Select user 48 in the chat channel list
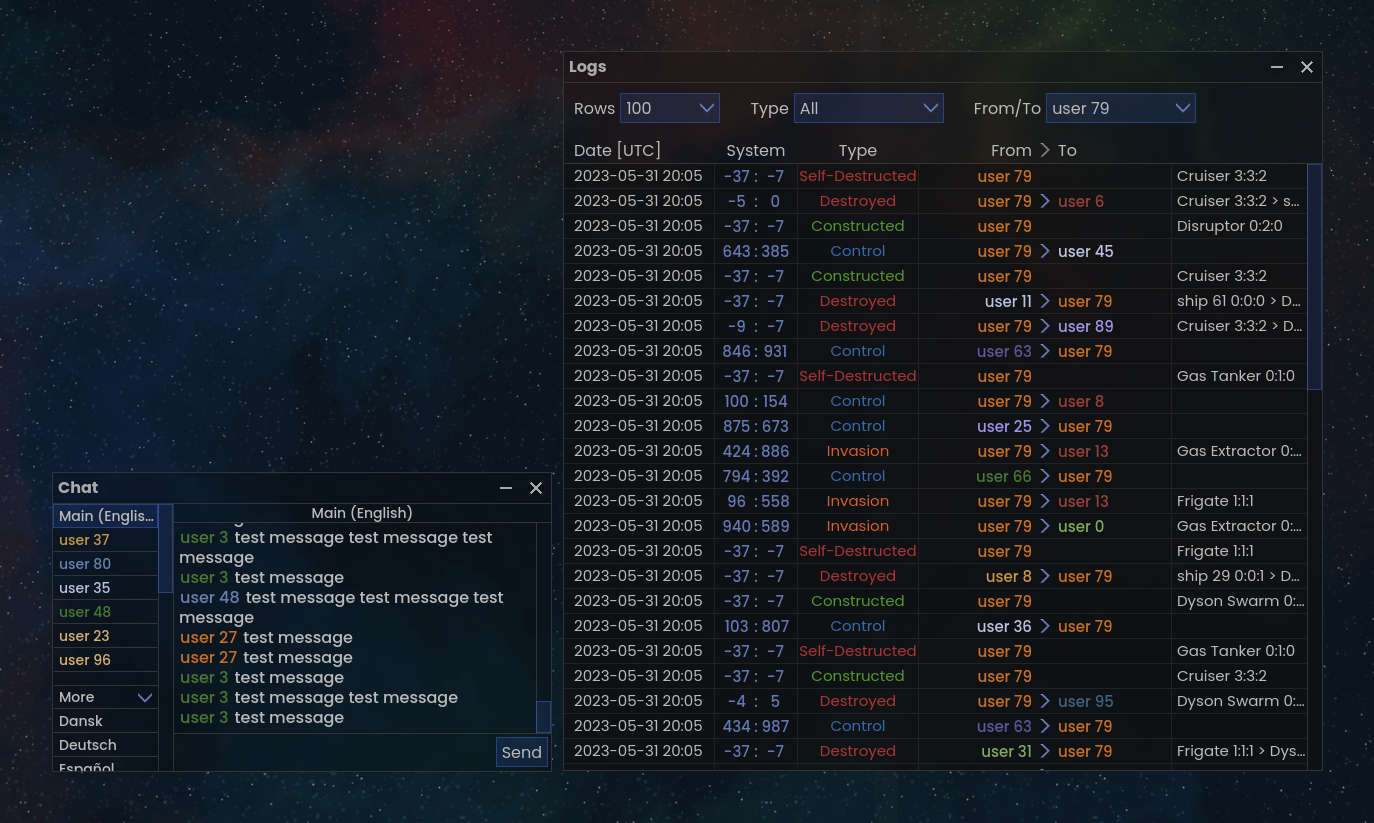Image resolution: width=1374 pixels, height=823 pixels. pyautogui.click(x=106, y=612)
